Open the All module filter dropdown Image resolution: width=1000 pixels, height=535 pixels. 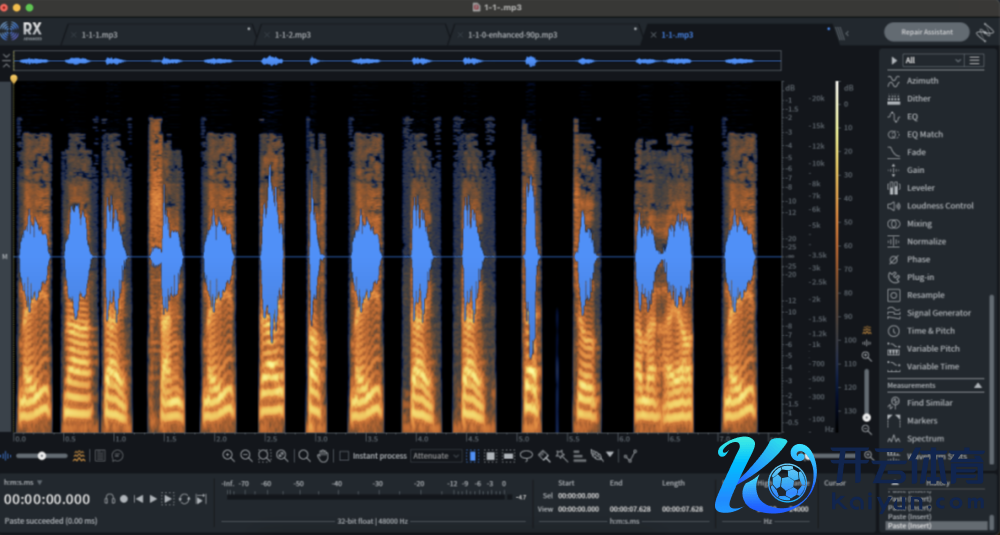pyautogui.click(x=934, y=61)
